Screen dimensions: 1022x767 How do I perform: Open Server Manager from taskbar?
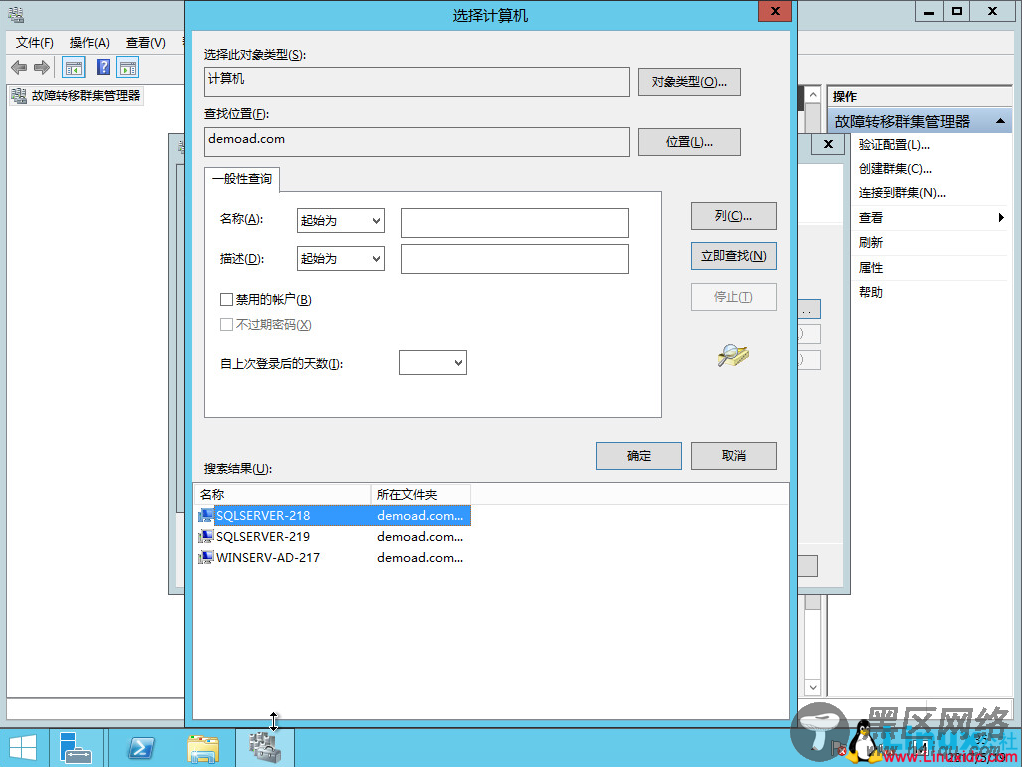76,747
